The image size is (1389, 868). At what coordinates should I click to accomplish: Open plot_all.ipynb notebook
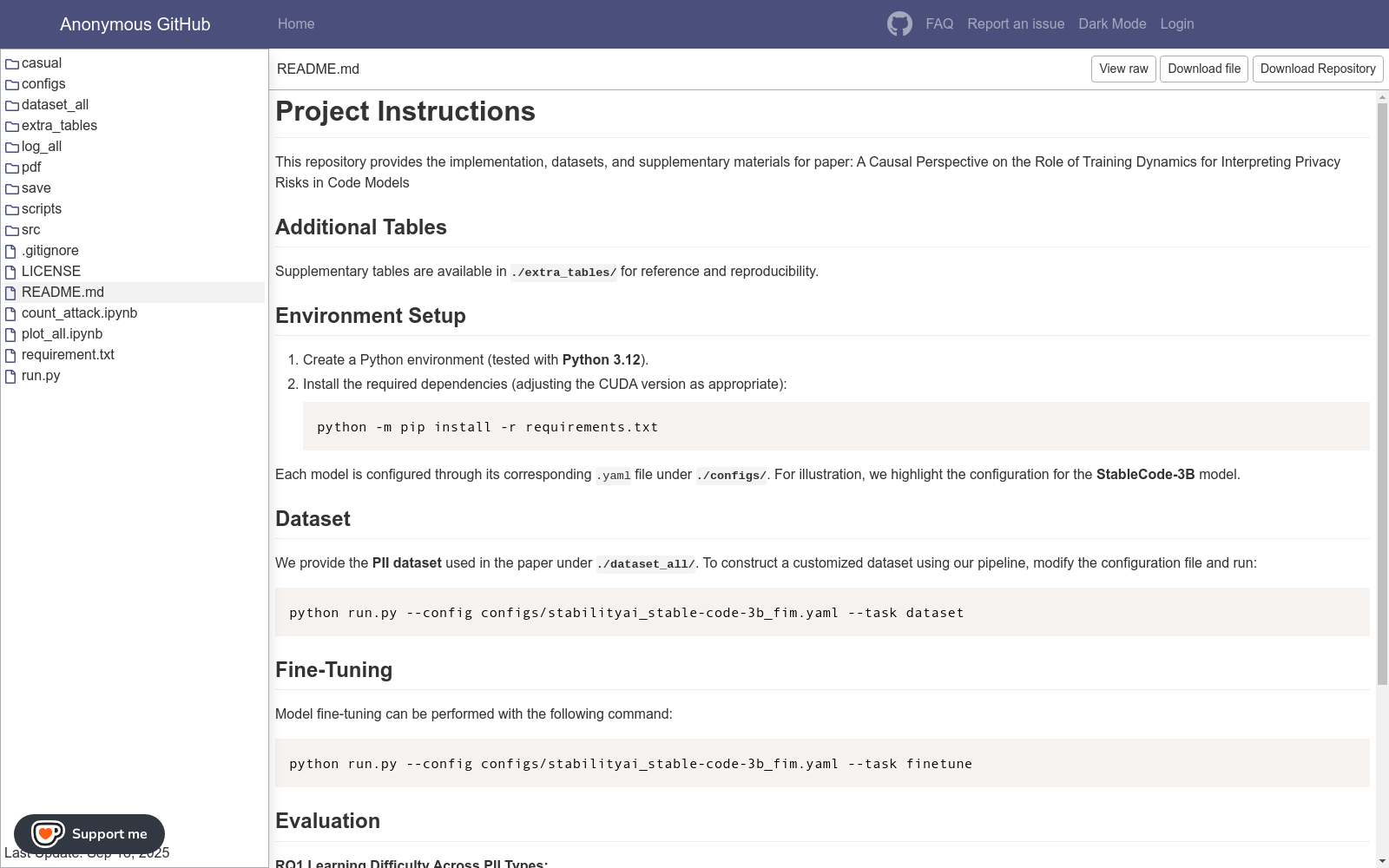coord(62,333)
